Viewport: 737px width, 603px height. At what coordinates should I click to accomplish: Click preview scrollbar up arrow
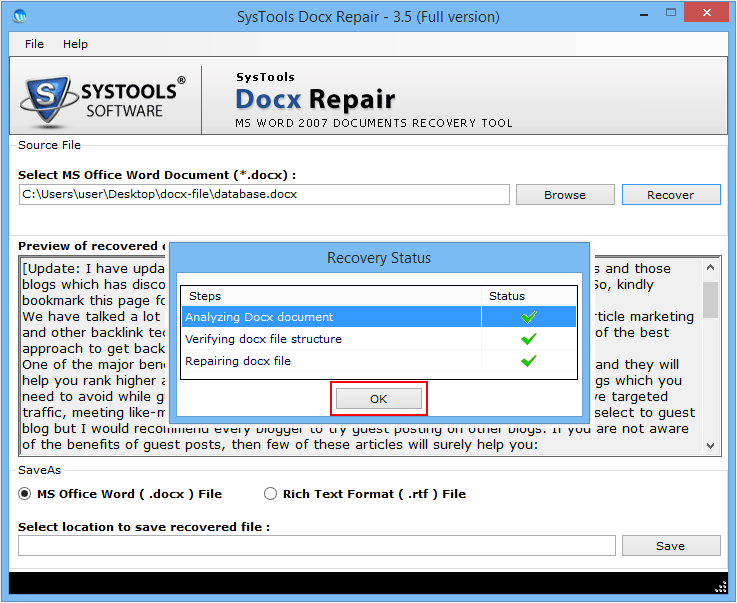710,267
